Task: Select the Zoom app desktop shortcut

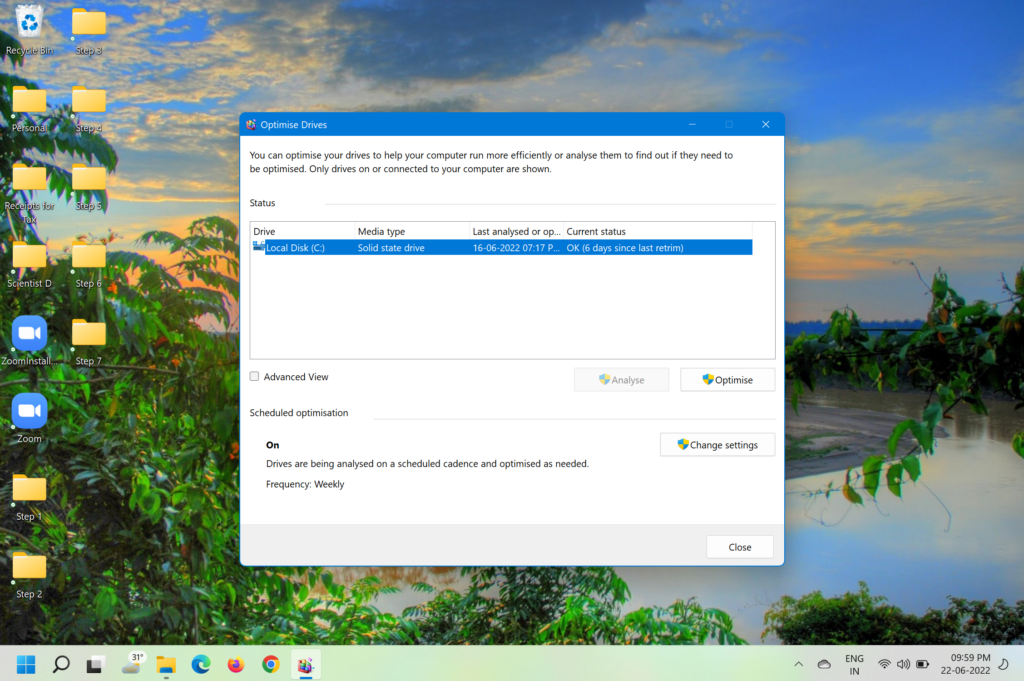Action: pos(29,418)
